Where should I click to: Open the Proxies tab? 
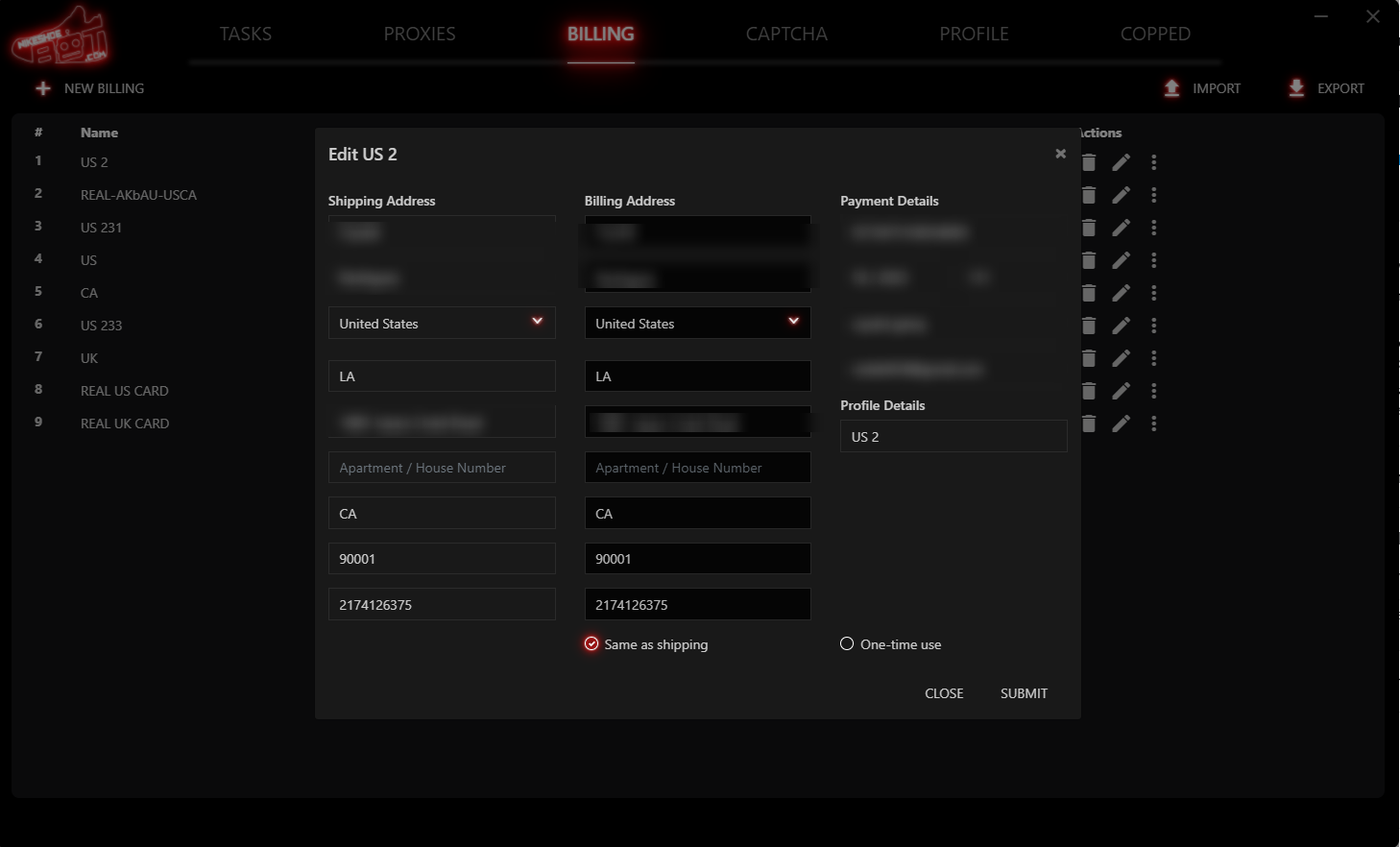(x=420, y=34)
